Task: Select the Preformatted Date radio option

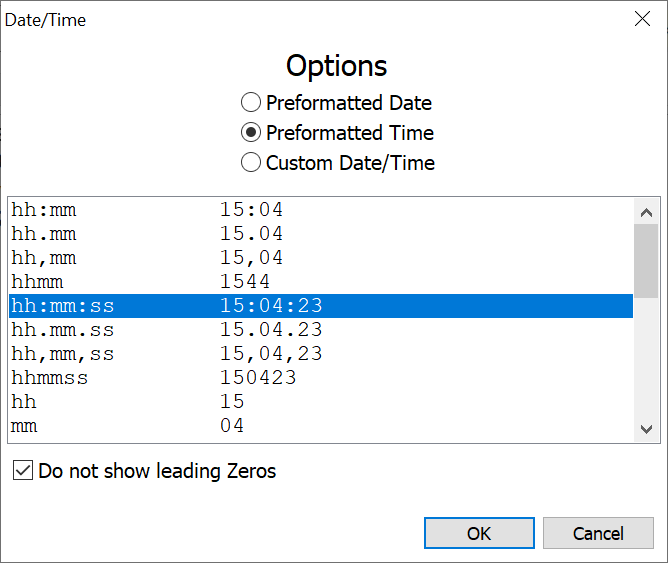Action: [251, 103]
